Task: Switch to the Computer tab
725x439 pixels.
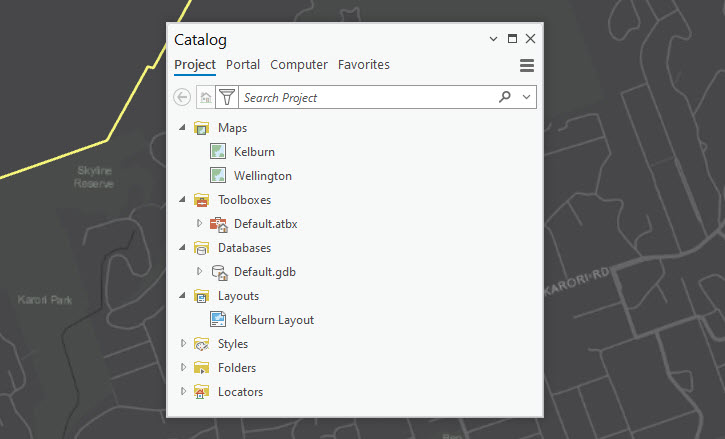Action: [299, 64]
